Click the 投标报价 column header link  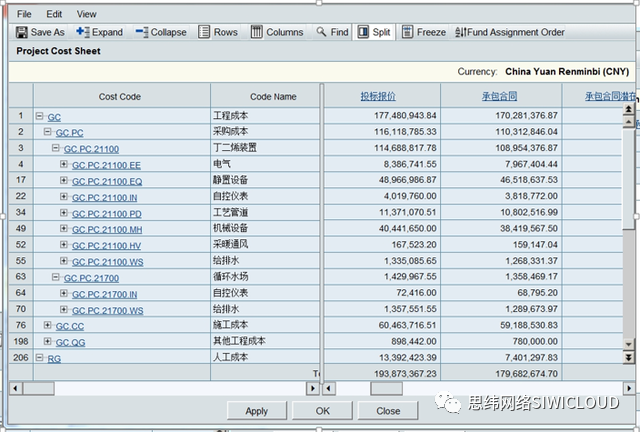378,96
